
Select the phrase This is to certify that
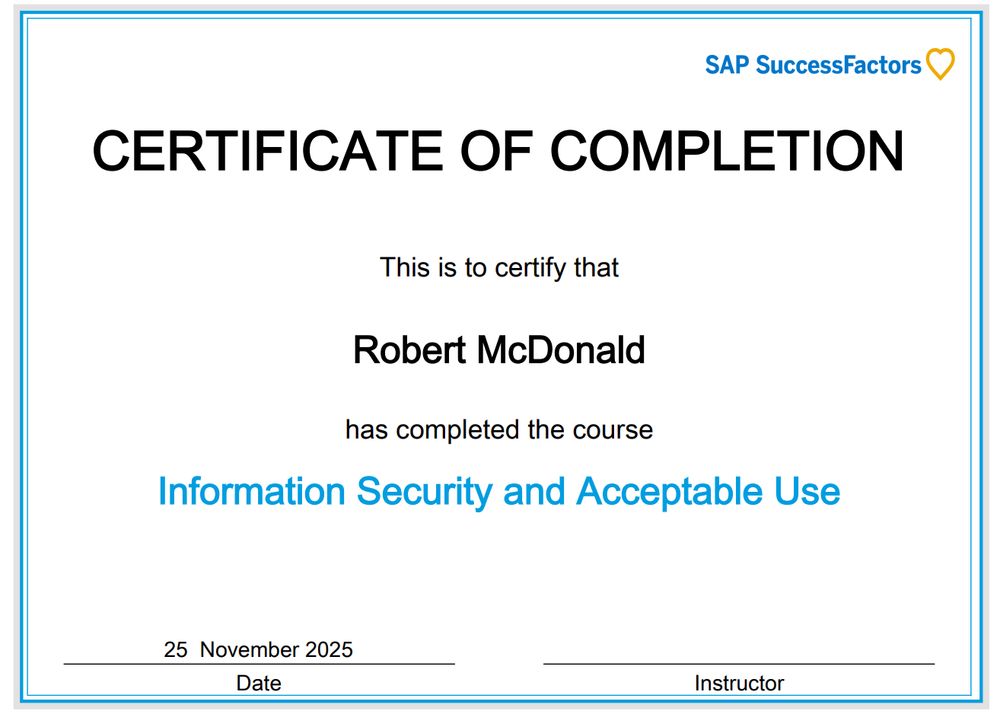pos(499,267)
